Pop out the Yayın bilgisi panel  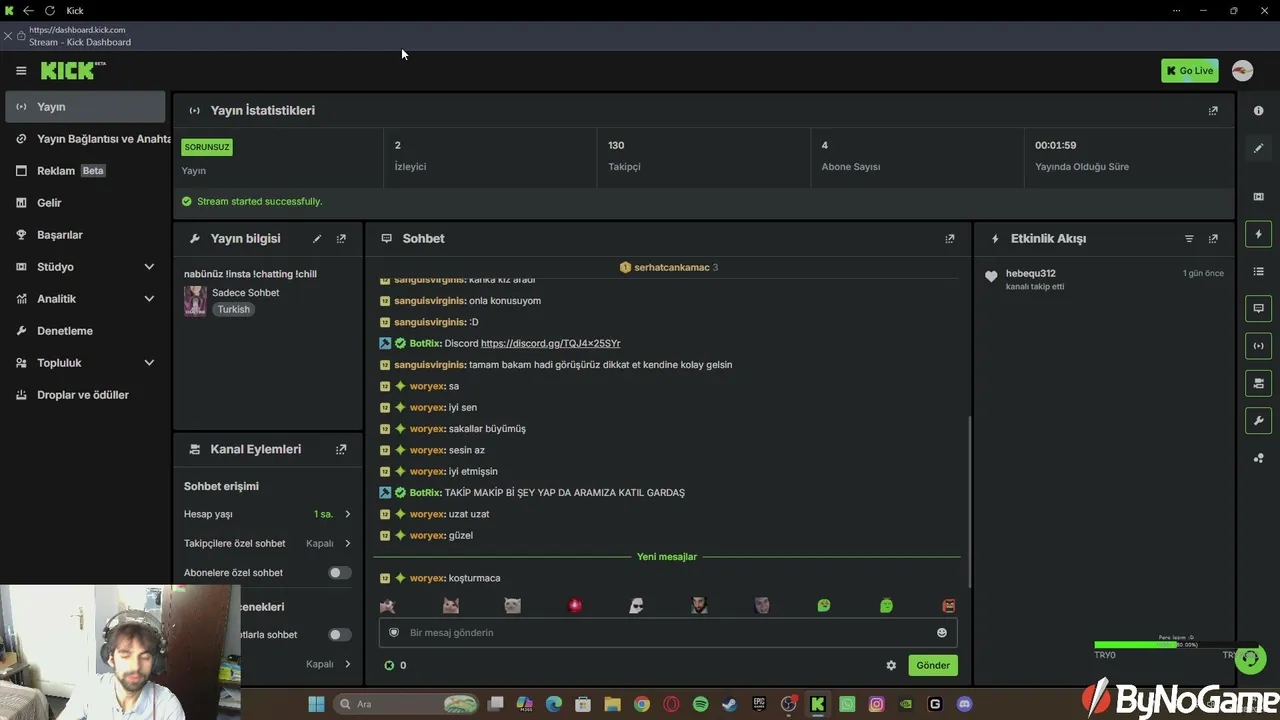click(341, 239)
